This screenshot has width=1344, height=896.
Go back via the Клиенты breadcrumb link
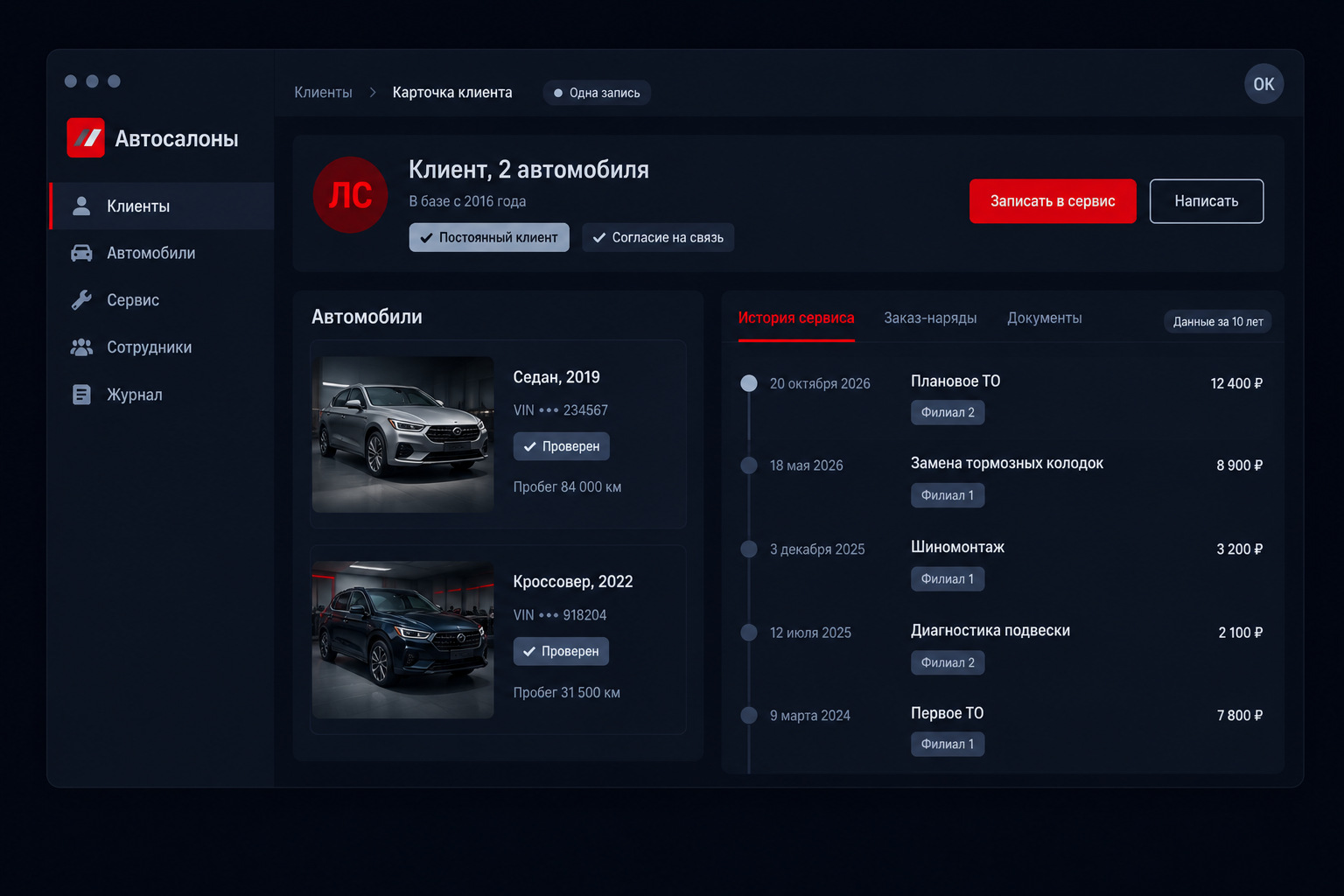(323, 93)
